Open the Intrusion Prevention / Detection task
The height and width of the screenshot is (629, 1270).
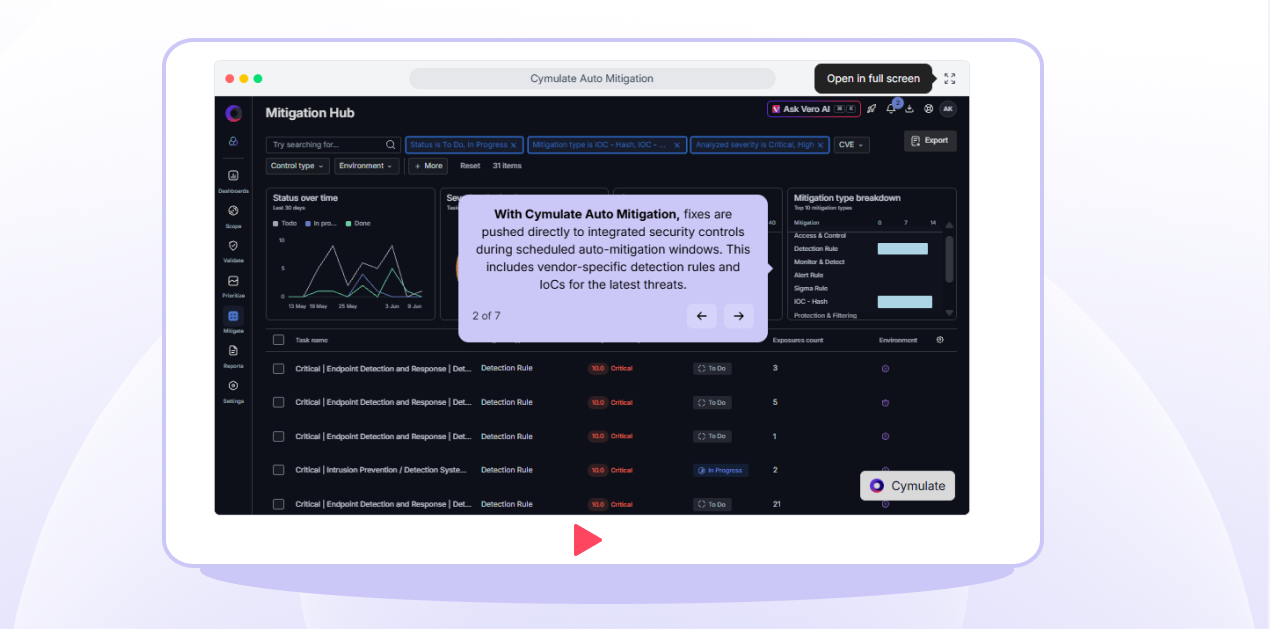pos(383,470)
